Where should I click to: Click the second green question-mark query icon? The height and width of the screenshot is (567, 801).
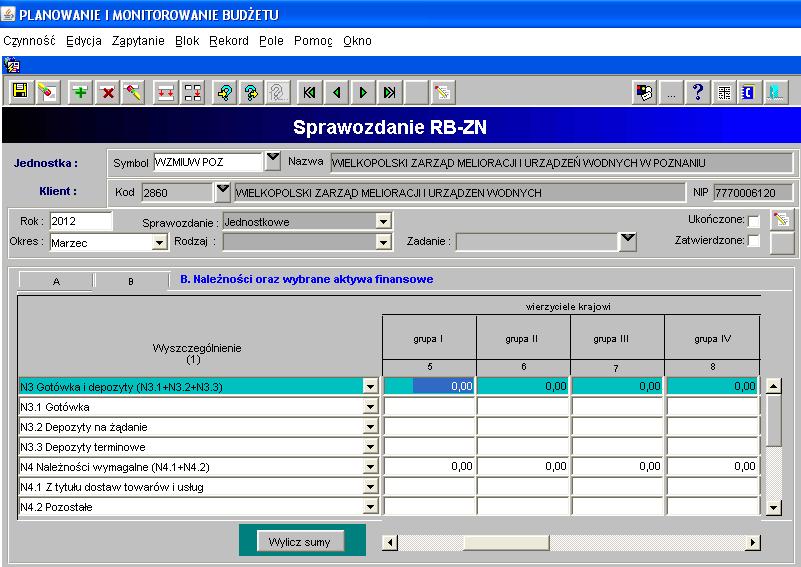point(251,92)
